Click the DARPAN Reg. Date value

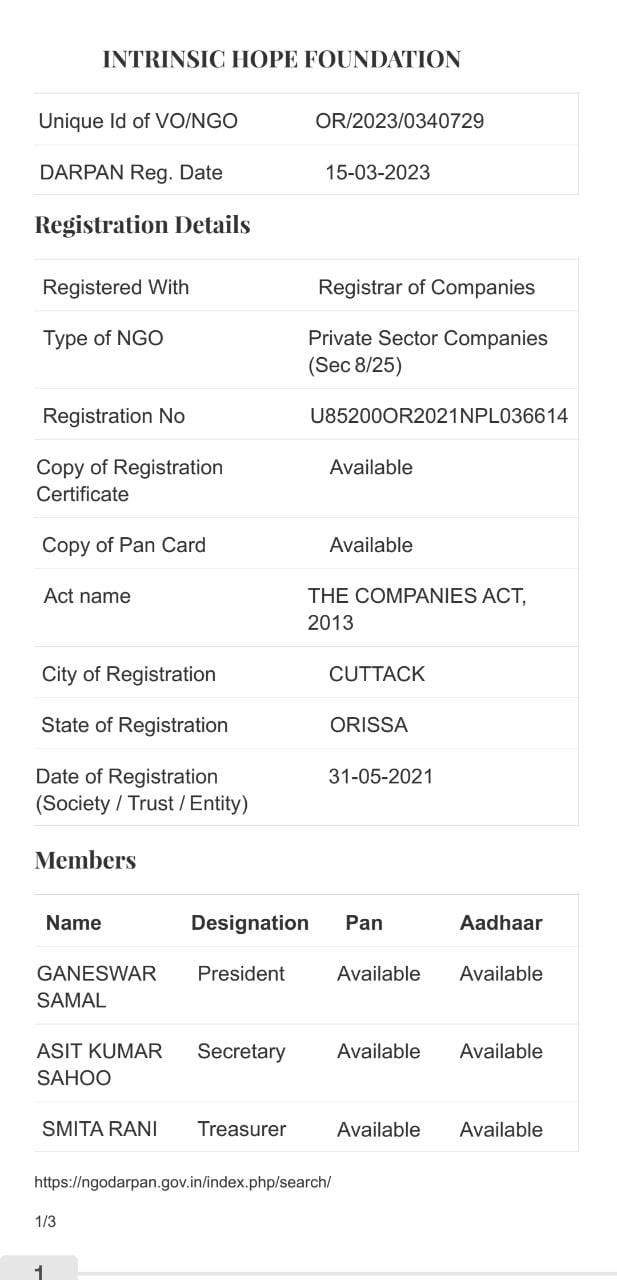tap(377, 173)
